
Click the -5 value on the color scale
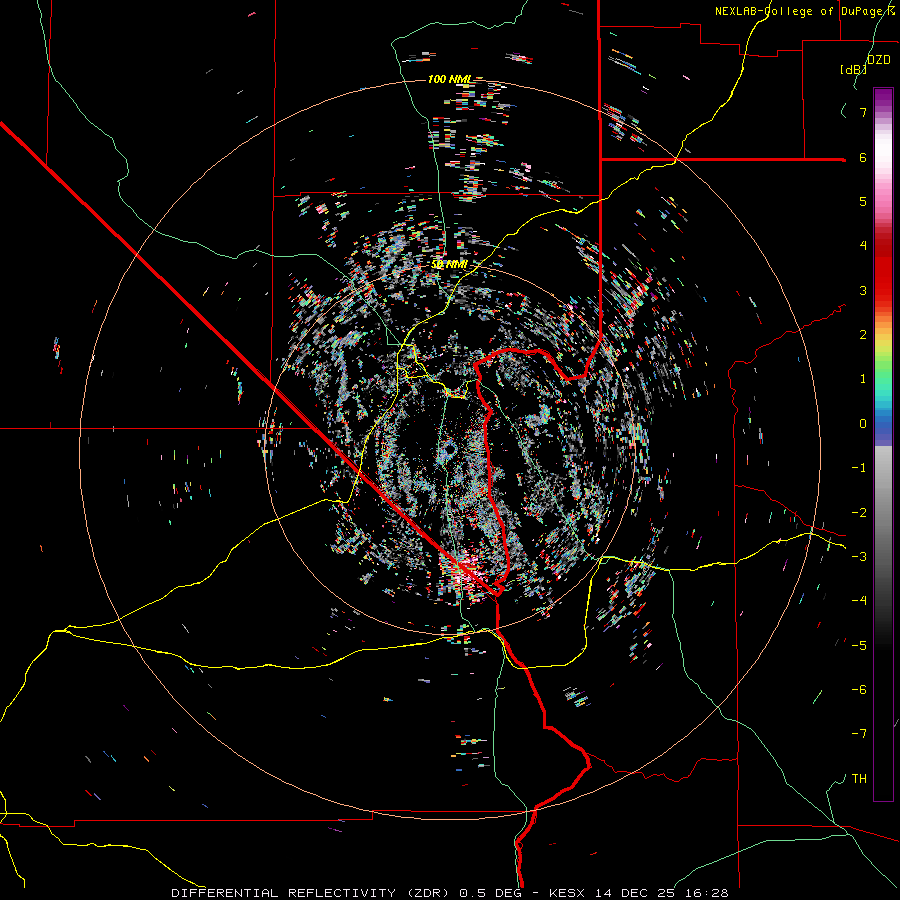[x=859, y=646]
